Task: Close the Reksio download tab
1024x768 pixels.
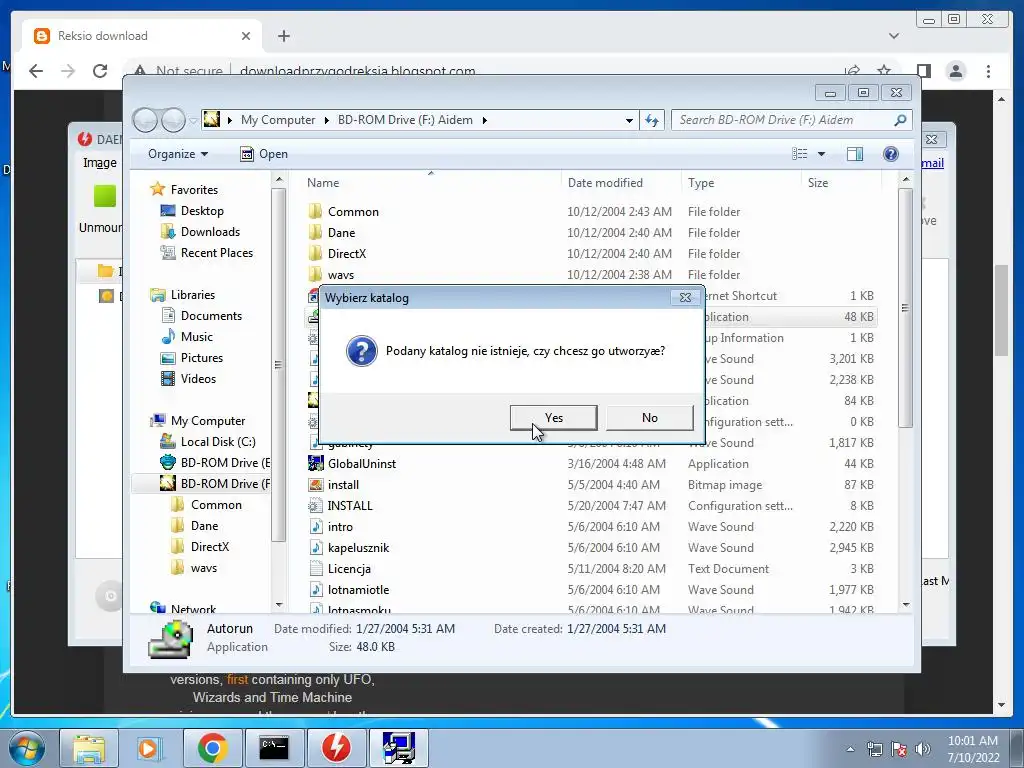Action: click(246, 36)
